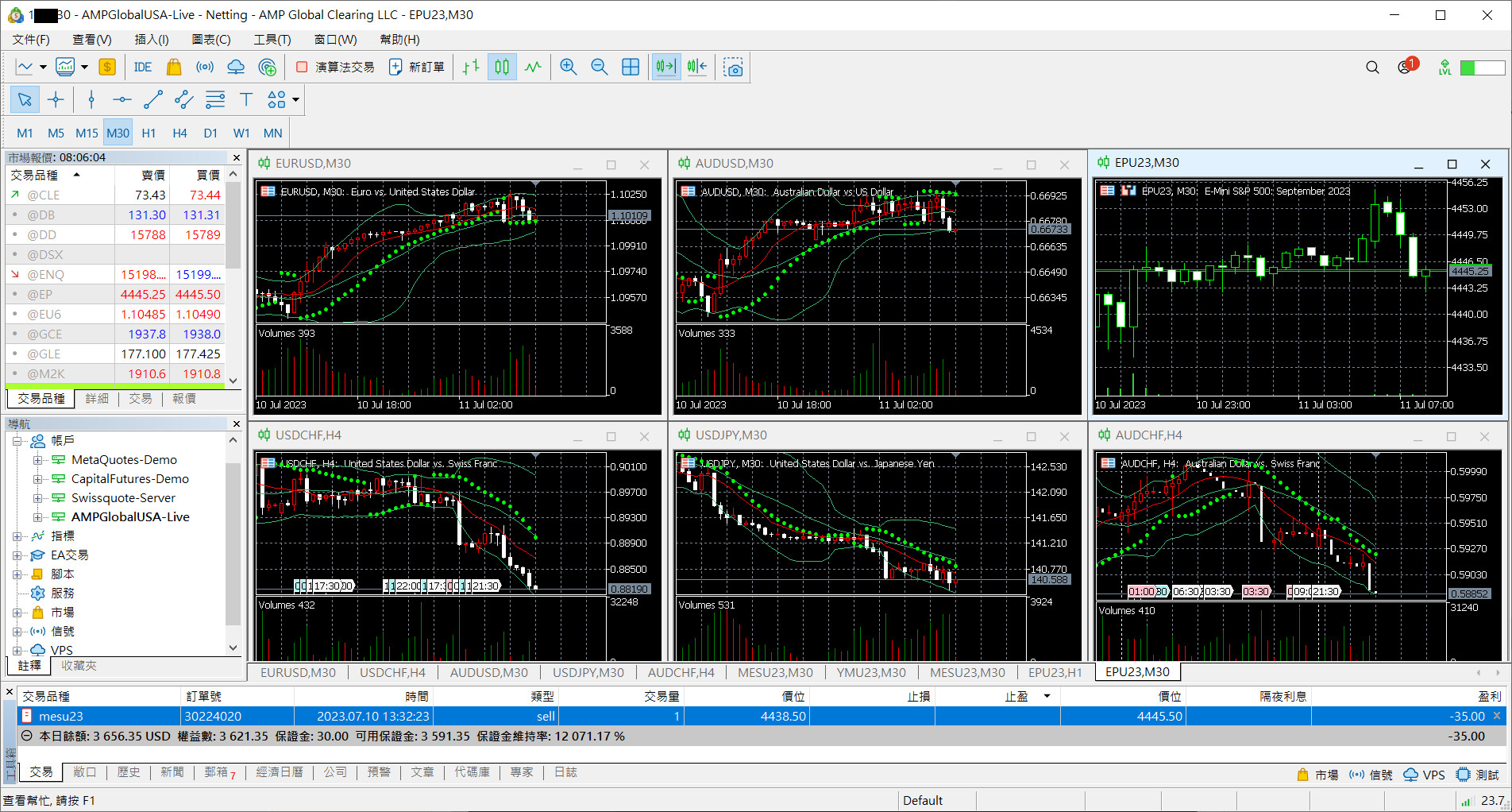
Task: Open the 詳細 tab in Market Watch
Action: (x=97, y=399)
